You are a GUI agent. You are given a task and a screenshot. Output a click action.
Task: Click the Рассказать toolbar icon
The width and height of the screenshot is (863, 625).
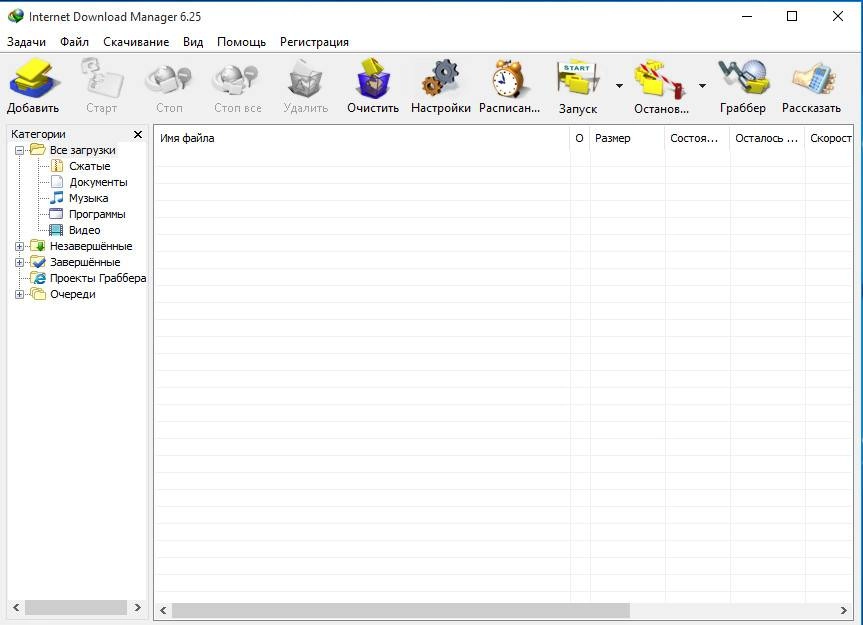pos(812,79)
